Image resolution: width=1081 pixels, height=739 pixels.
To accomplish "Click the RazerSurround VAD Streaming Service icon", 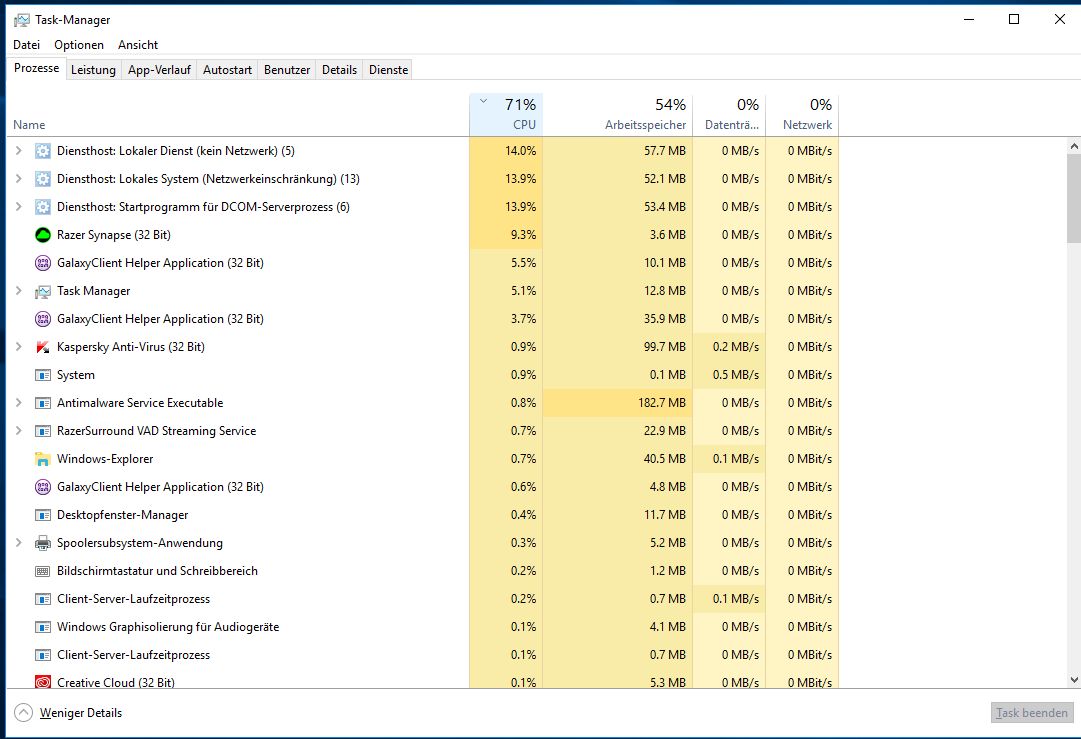I will [43, 431].
